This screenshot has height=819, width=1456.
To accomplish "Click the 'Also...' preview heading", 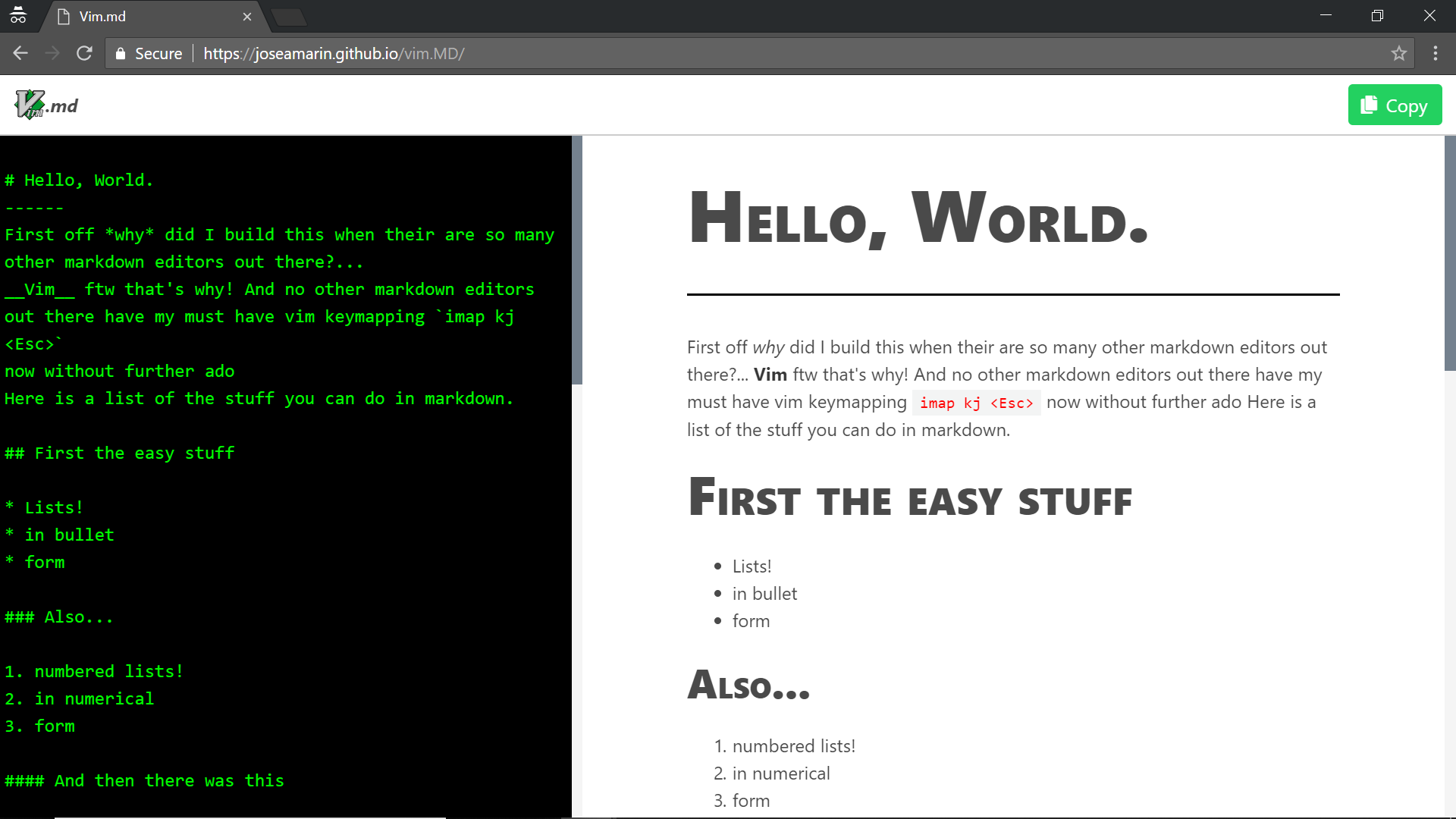I will click(748, 685).
